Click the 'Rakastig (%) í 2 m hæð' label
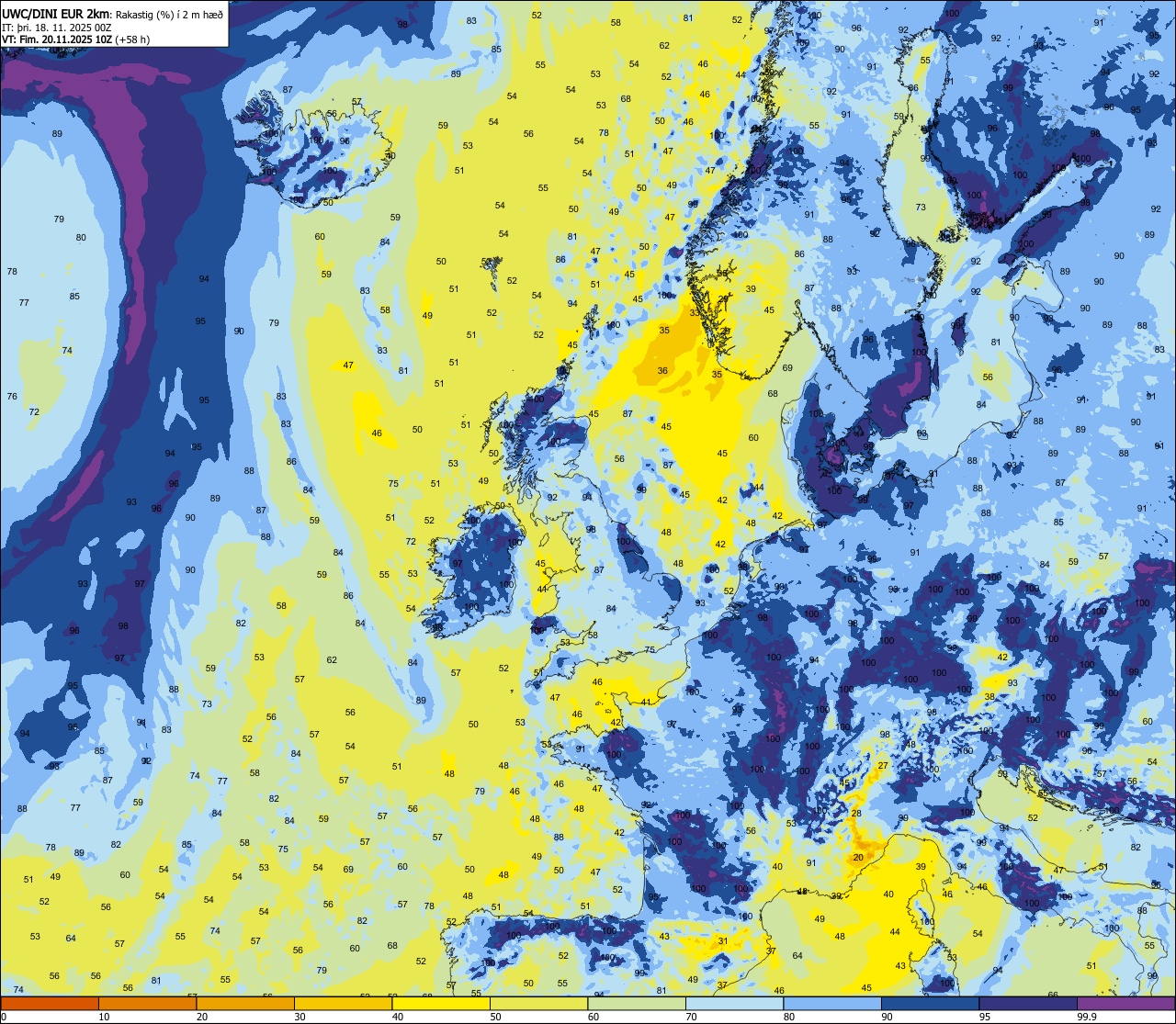Screen dimensions: 1176x1024 click(x=168, y=14)
